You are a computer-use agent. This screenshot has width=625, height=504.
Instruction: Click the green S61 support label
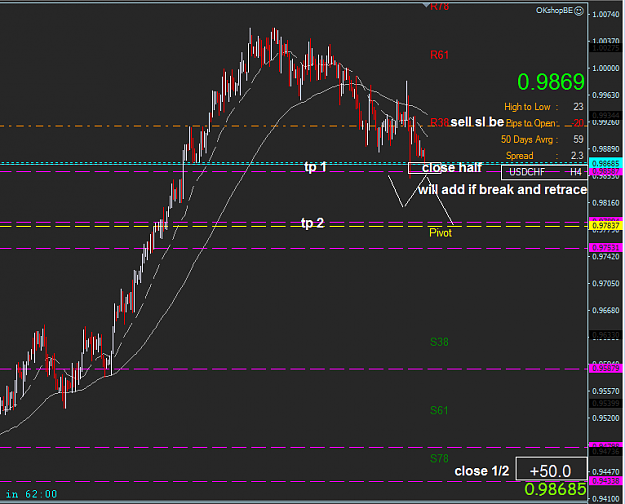439,410
